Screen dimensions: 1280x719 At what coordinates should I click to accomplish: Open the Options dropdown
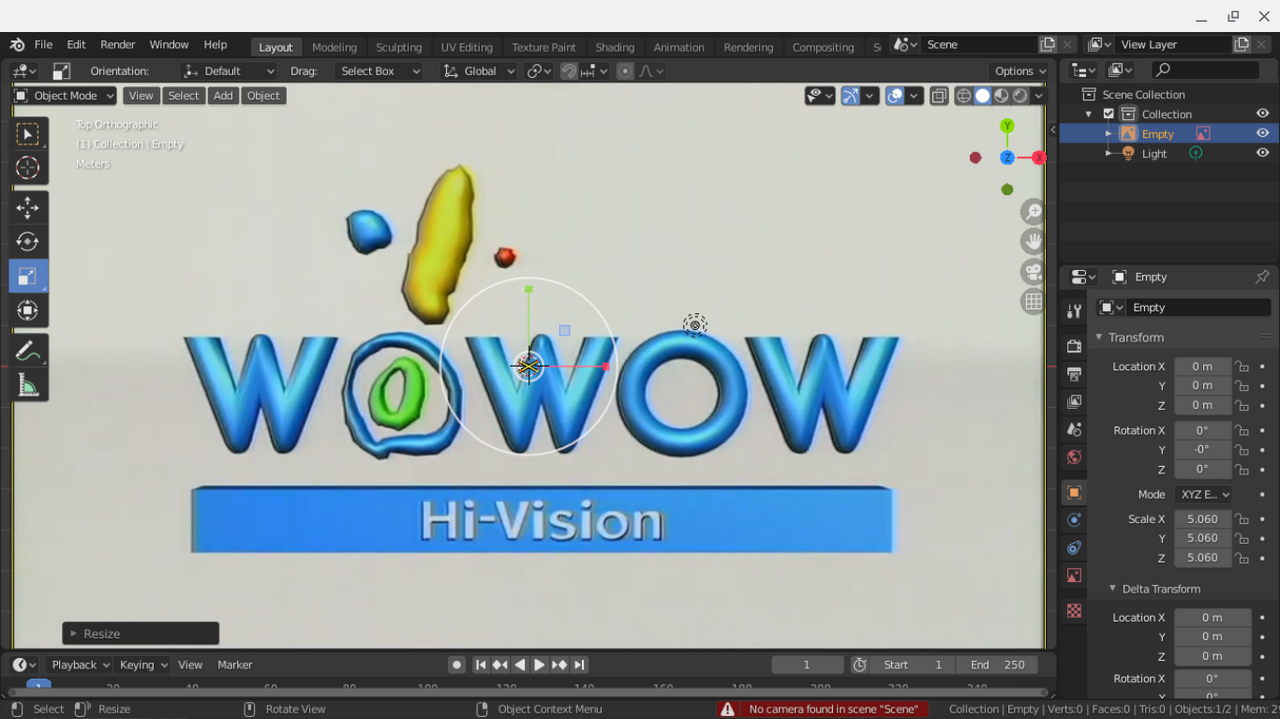coord(1020,71)
